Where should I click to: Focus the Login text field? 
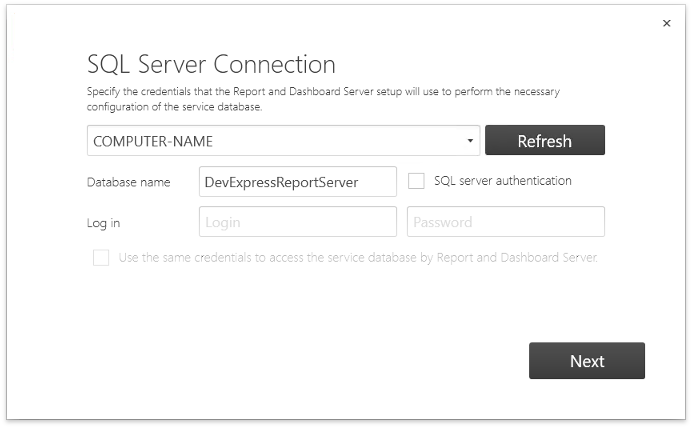click(298, 222)
